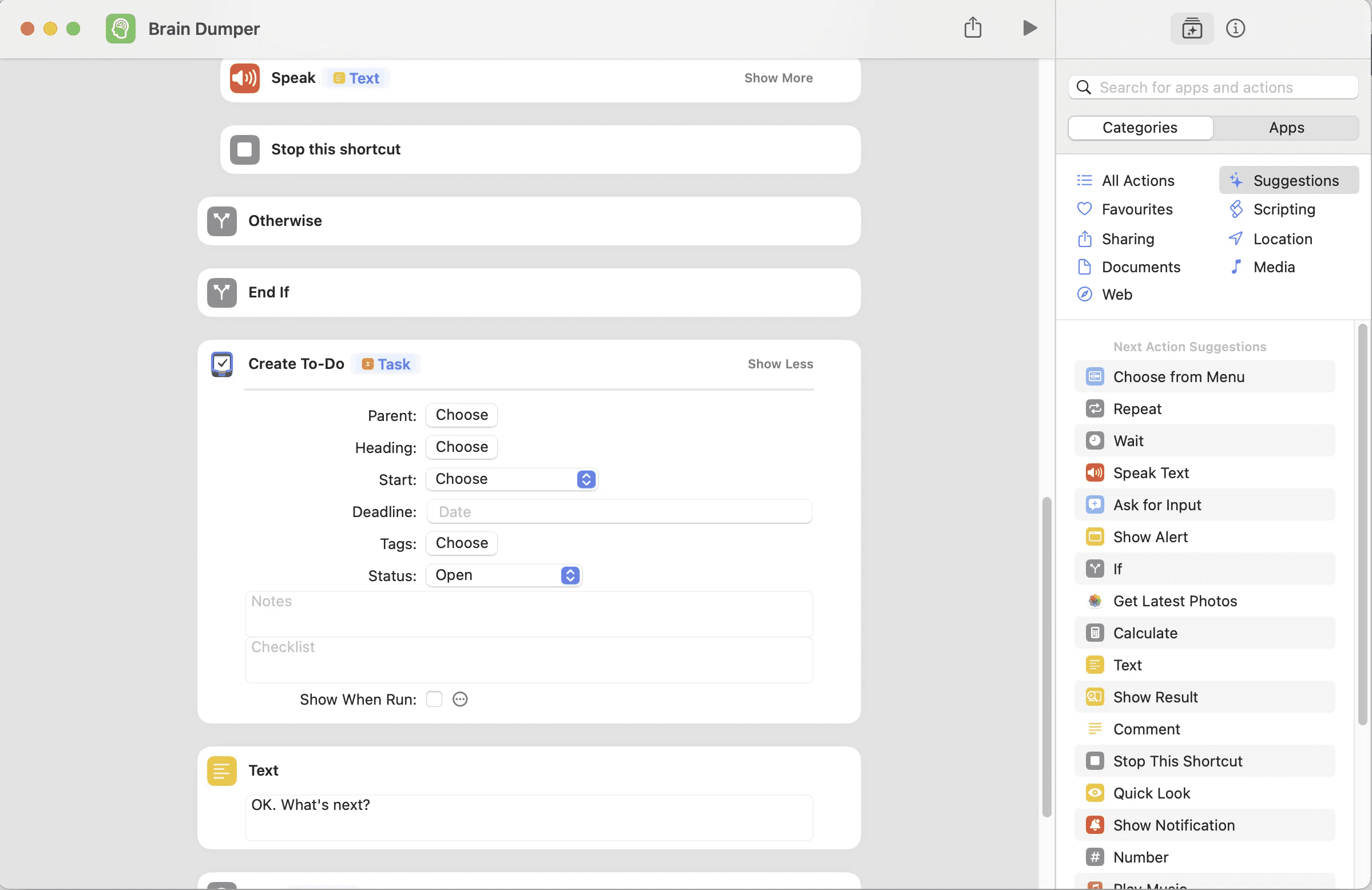Open the action library panel icon

click(1192, 28)
